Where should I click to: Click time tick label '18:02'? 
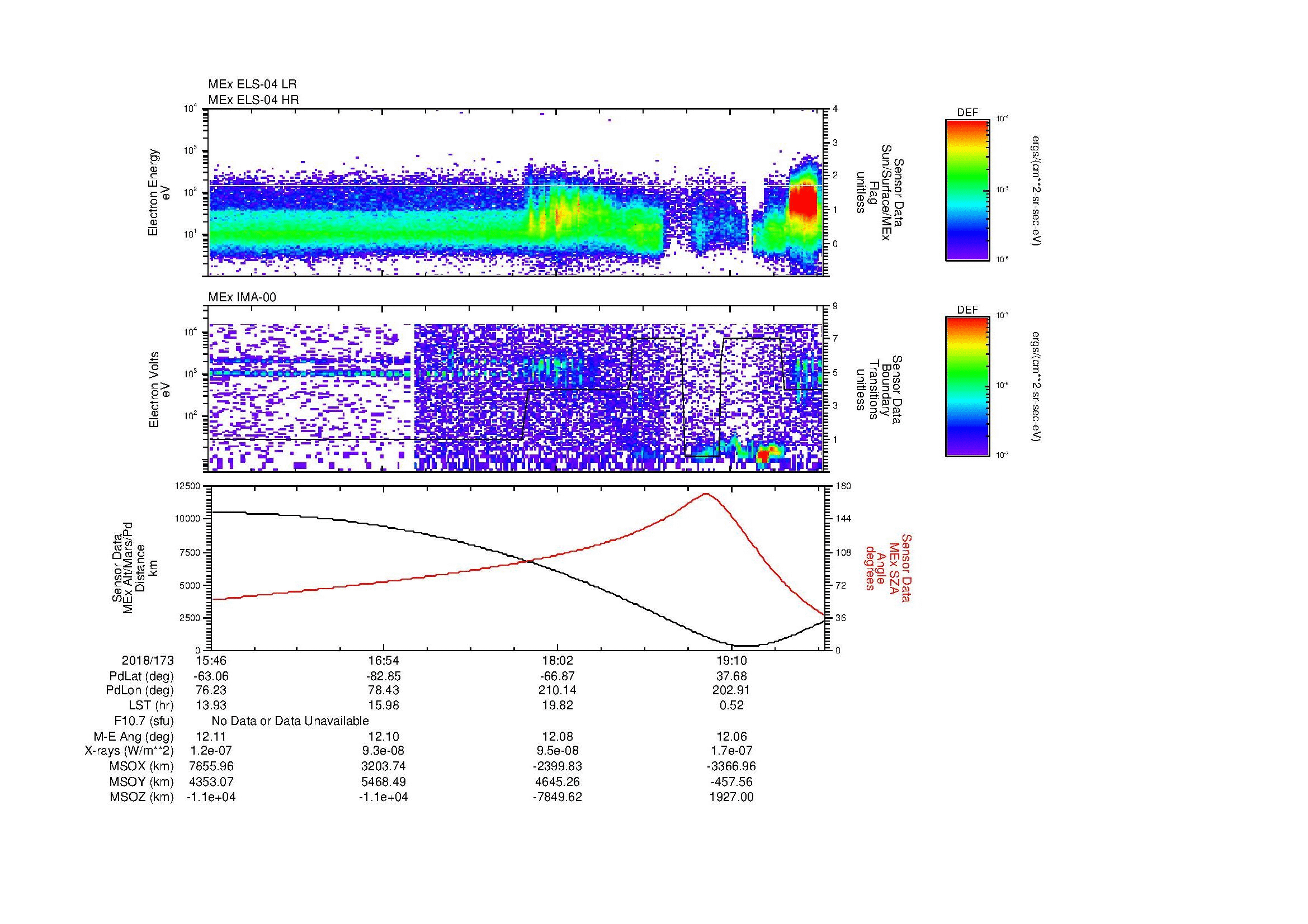pos(557,660)
